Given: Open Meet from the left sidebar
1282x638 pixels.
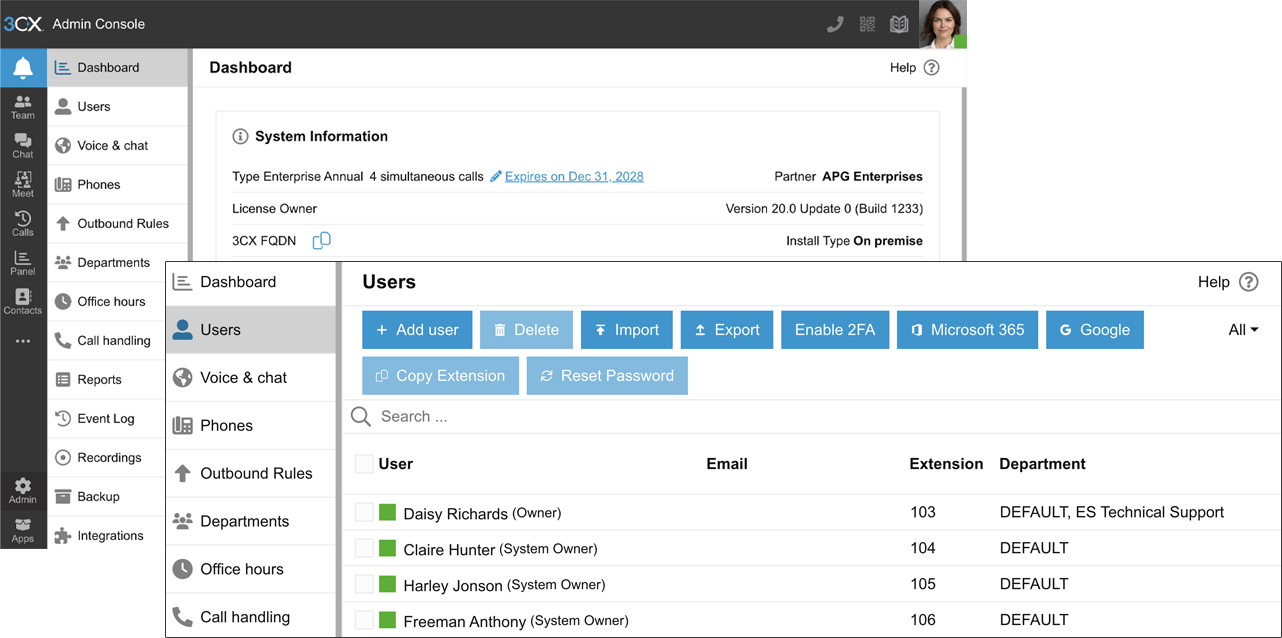Looking at the screenshot, I should [x=22, y=184].
